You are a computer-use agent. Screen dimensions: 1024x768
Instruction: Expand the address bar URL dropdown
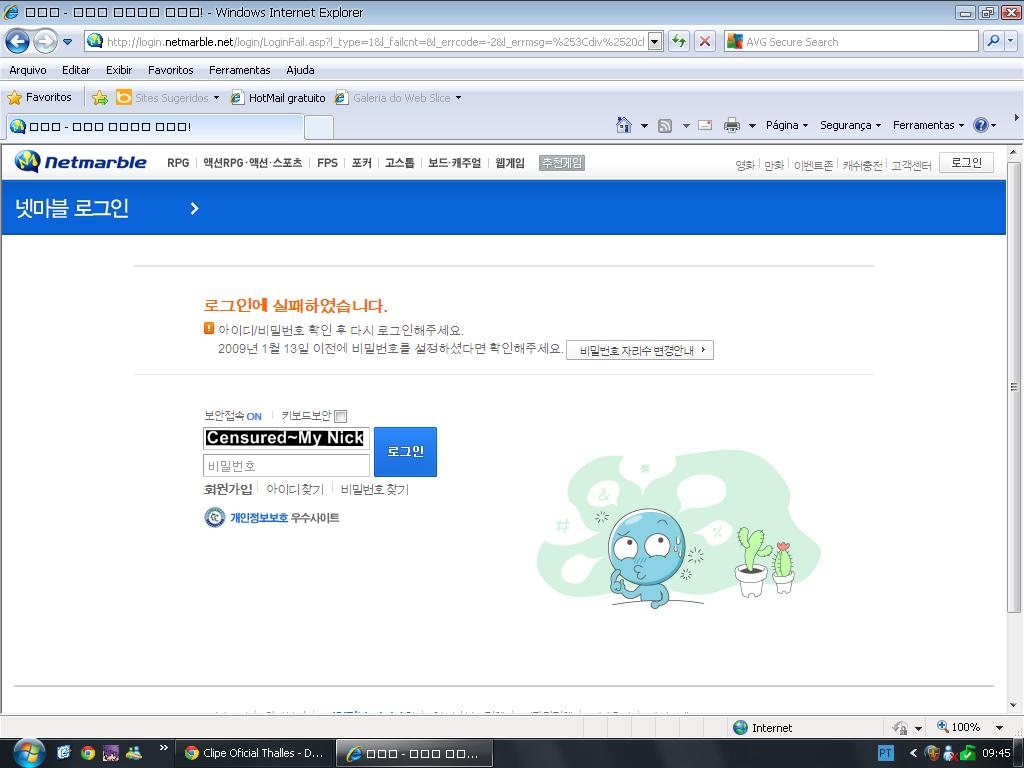(x=655, y=42)
